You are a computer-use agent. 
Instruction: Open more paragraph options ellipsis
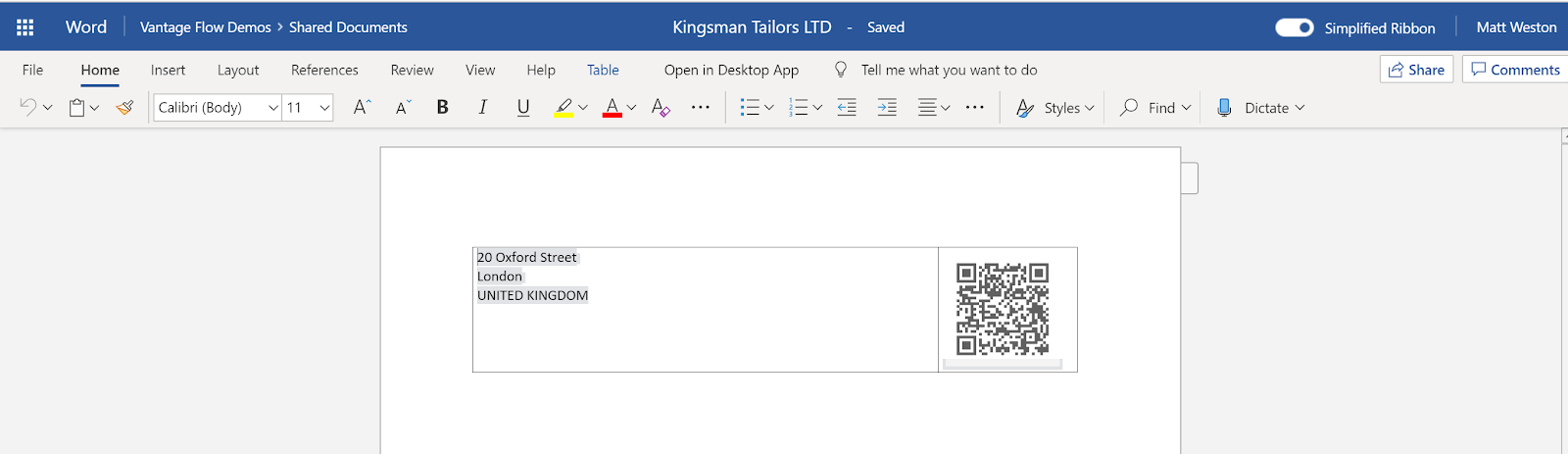(x=974, y=107)
